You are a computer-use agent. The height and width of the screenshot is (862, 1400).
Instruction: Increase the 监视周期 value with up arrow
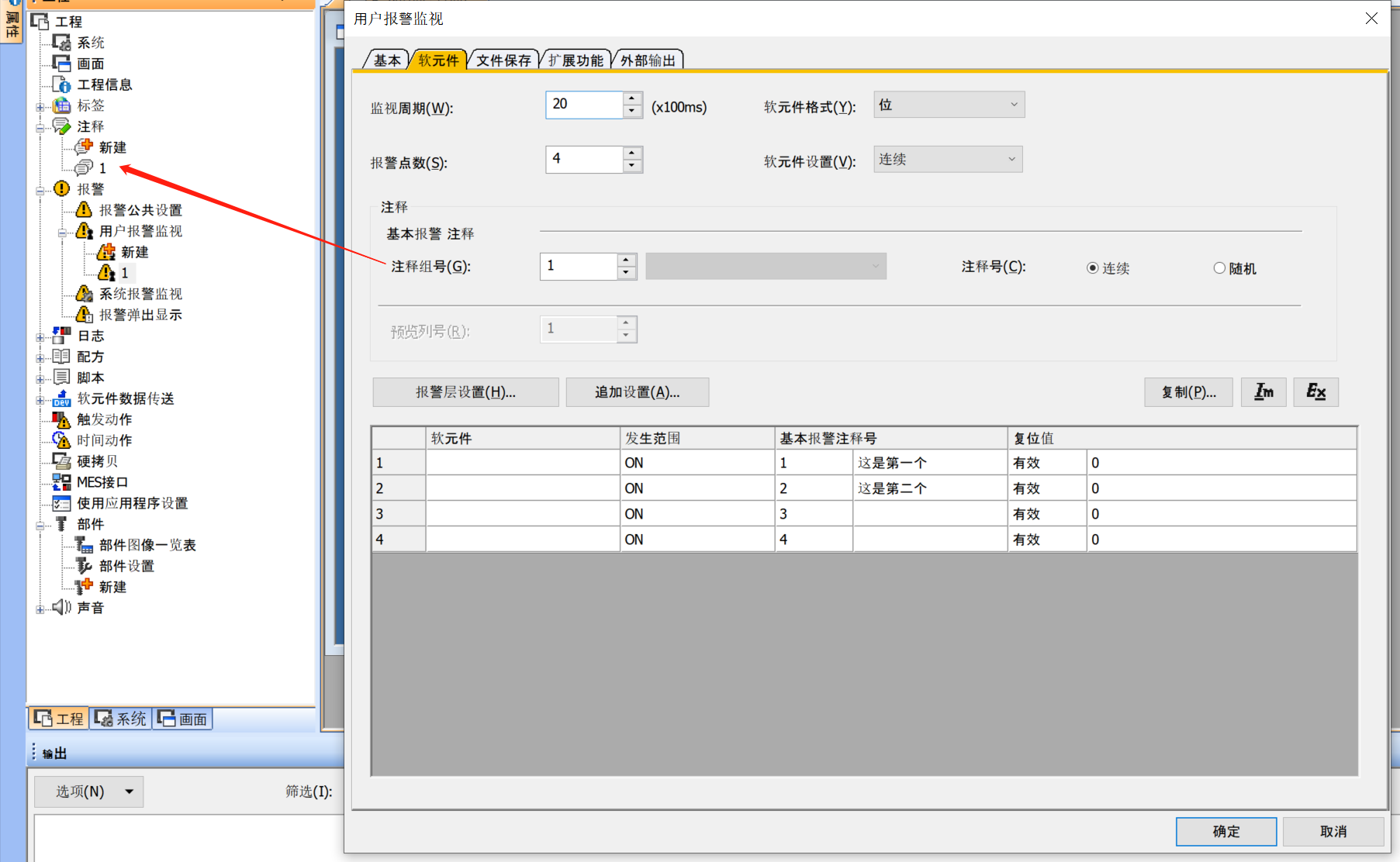[632, 98]
